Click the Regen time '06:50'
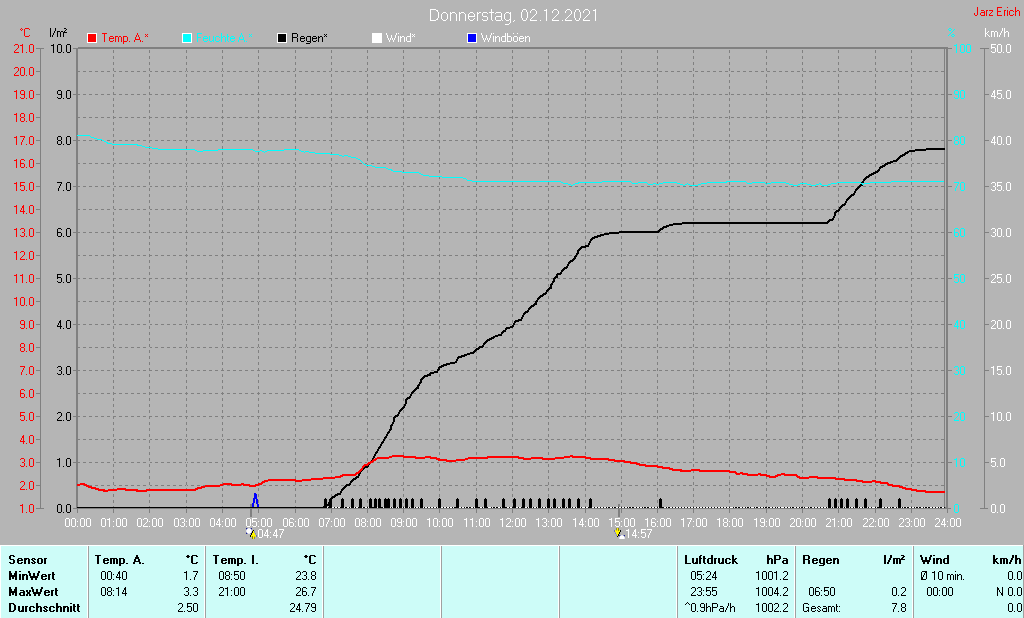Image resolution: width=1024 pixels, height=618 pixels. tap(822, 592)
